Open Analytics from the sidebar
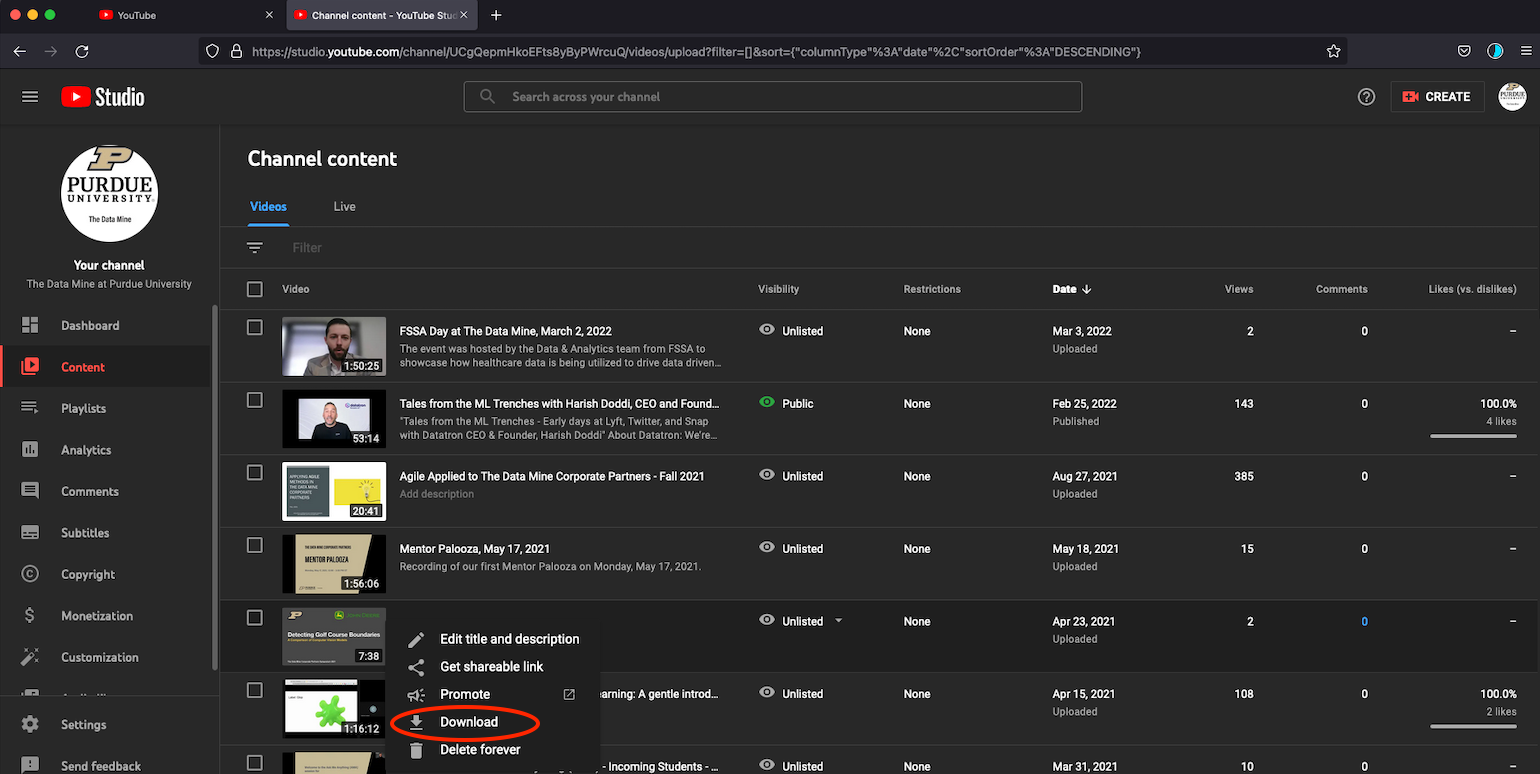The height and width of the screenshot is (774, 1540). tap(86, 450)
